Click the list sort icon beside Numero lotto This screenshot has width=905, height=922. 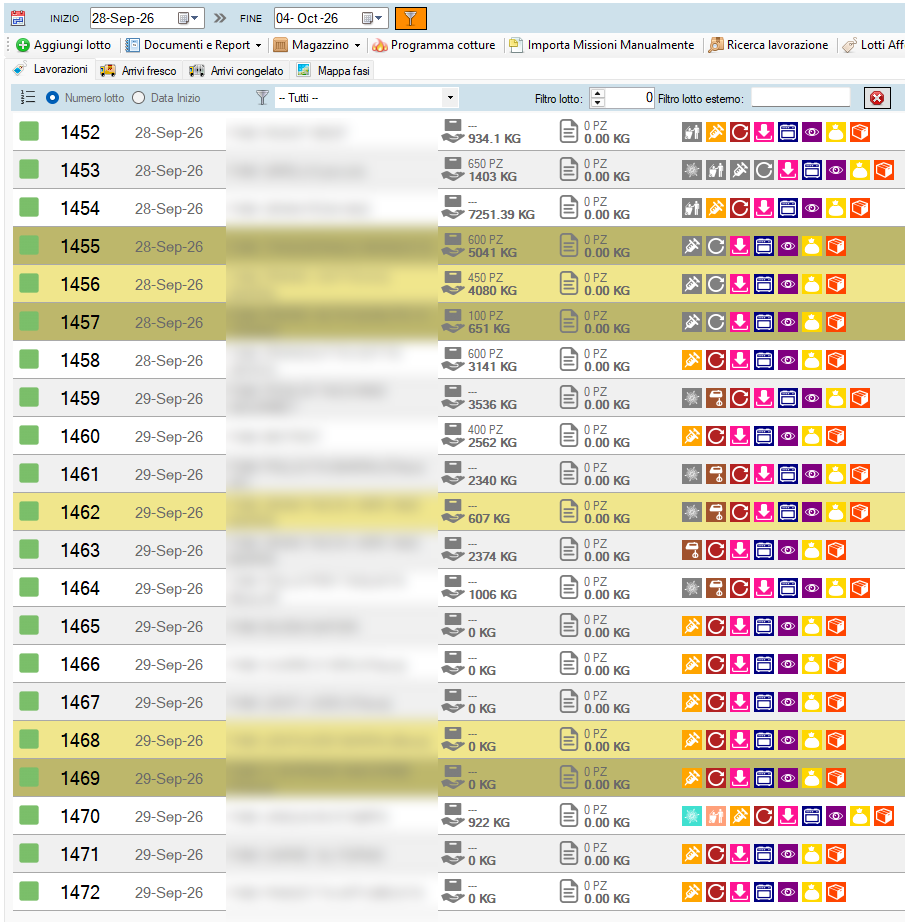point(28,98)
